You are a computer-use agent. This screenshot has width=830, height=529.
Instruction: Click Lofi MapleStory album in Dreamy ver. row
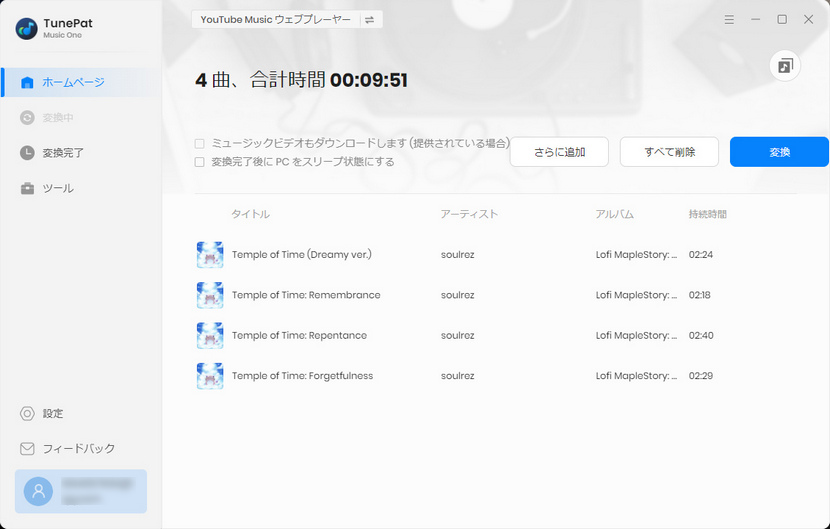click(x=636, y=255)
